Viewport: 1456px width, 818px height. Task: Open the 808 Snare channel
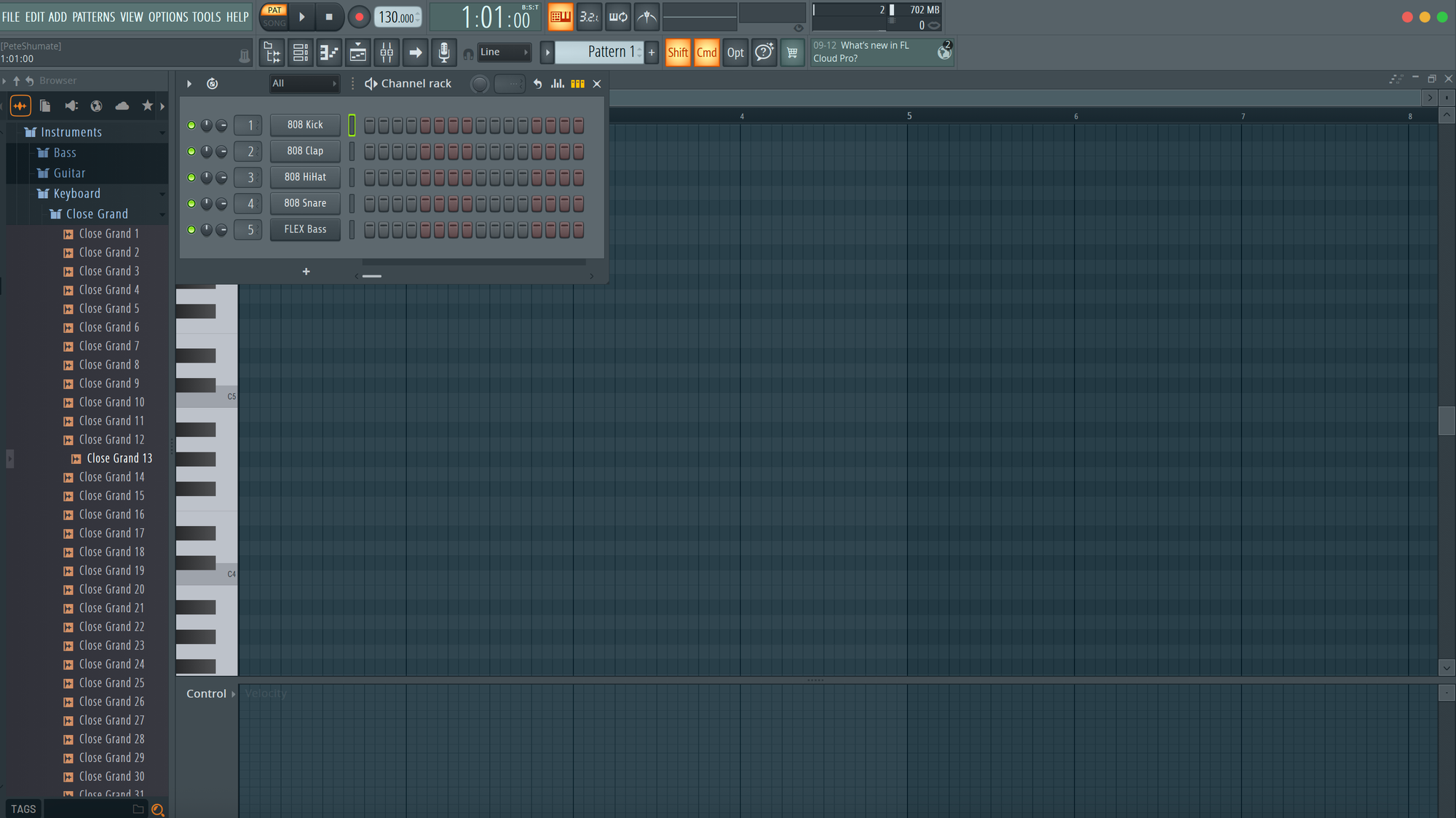point(305,203)
